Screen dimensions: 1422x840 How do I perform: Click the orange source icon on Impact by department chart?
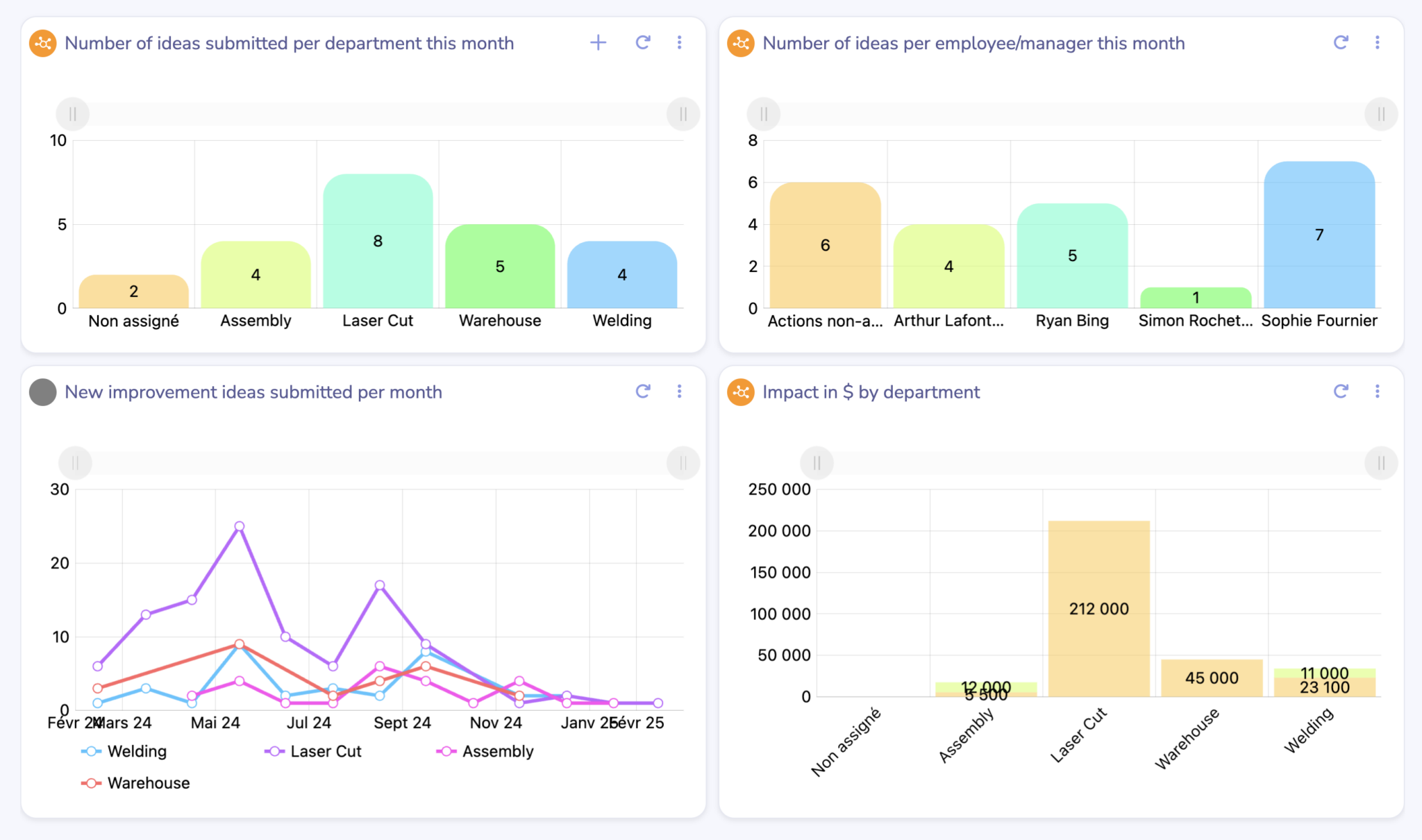pos(741,392)
